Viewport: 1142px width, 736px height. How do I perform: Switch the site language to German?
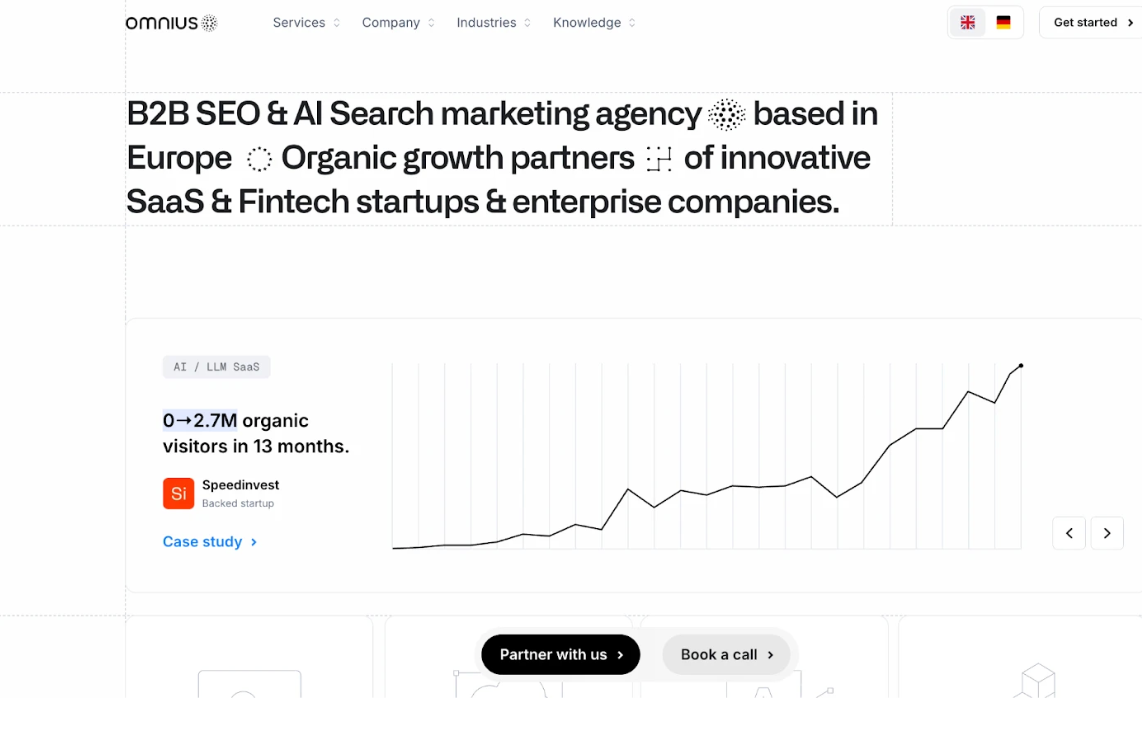pos(1004,21)
